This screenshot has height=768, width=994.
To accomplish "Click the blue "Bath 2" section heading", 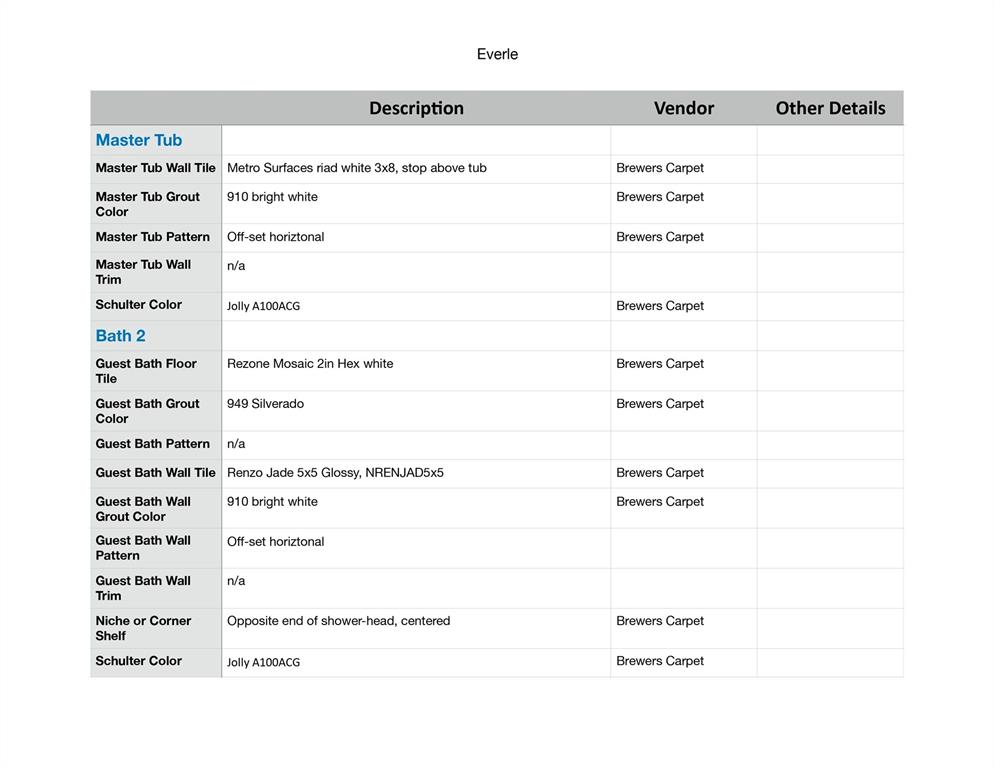I will coord(120,335).
